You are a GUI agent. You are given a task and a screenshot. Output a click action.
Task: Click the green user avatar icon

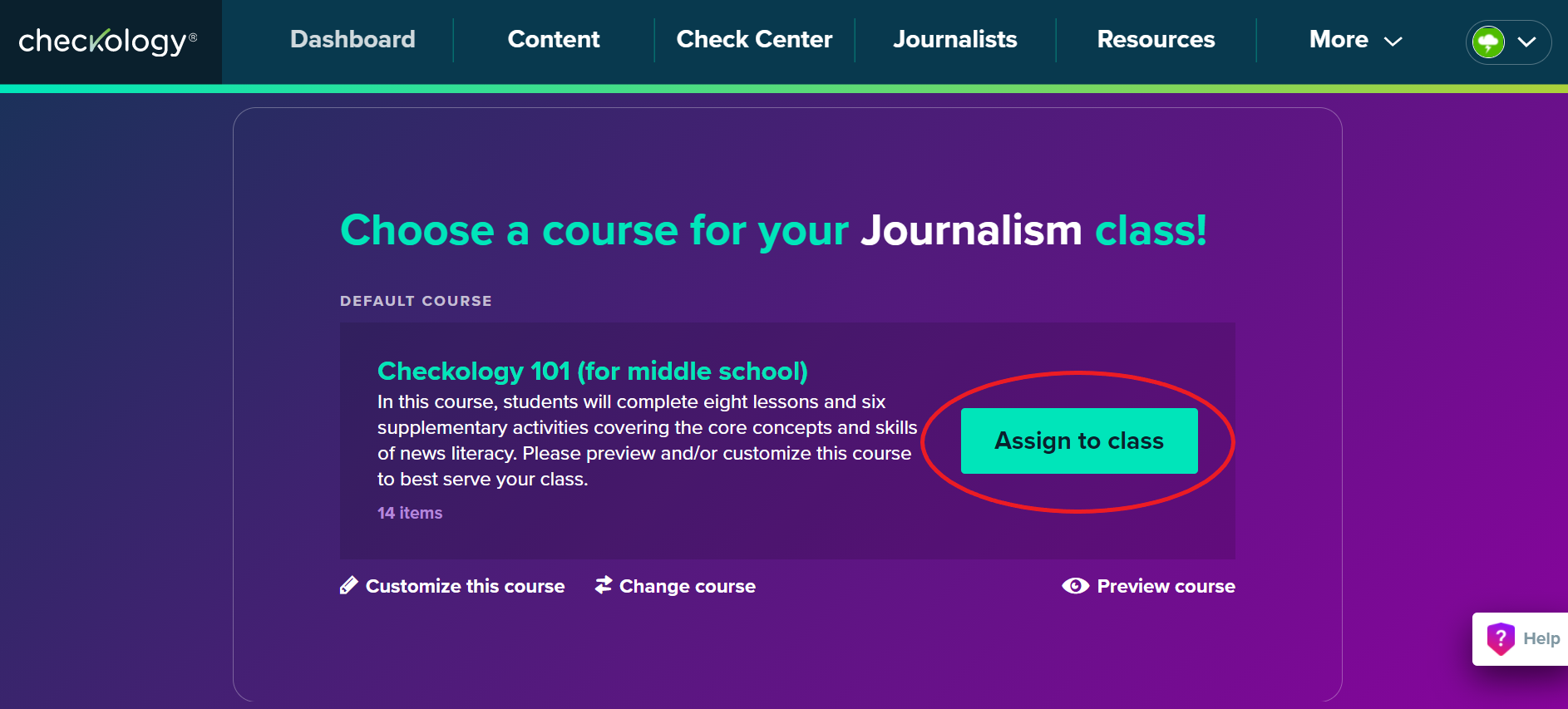pyautogui.click(x=1488, y=42)
